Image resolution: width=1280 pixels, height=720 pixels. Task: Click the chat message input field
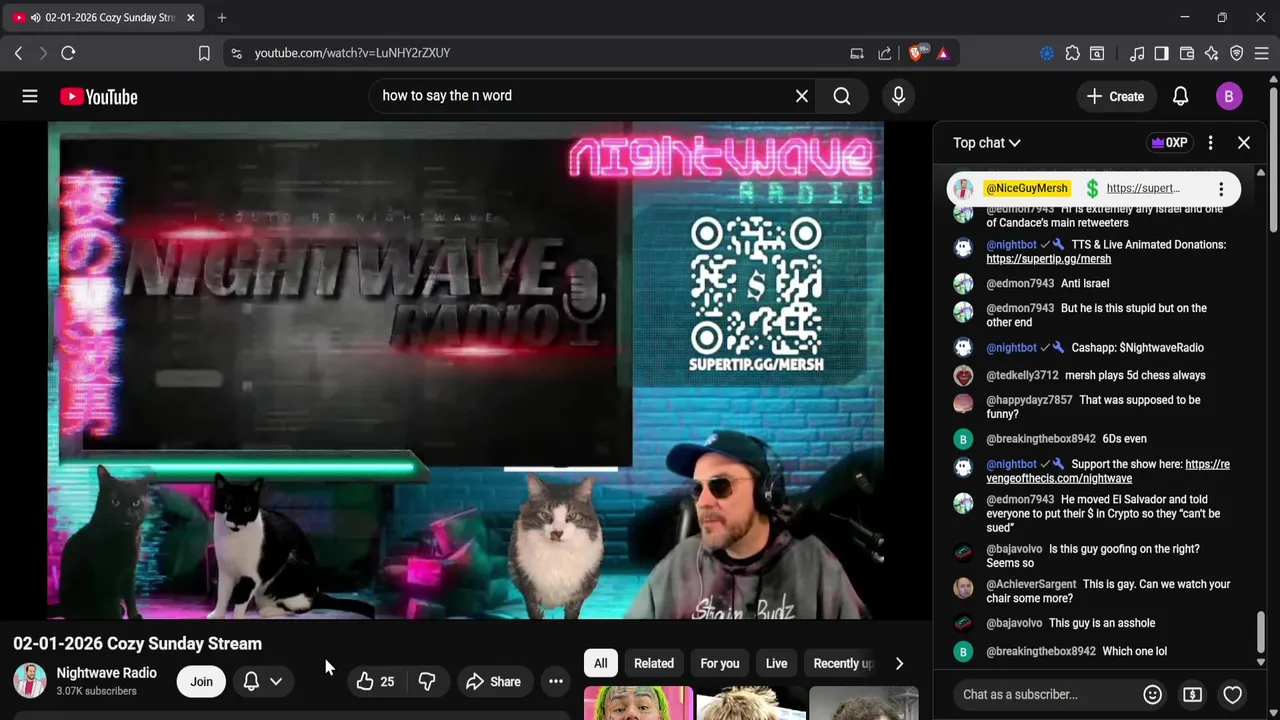[x=1046, y=694]
